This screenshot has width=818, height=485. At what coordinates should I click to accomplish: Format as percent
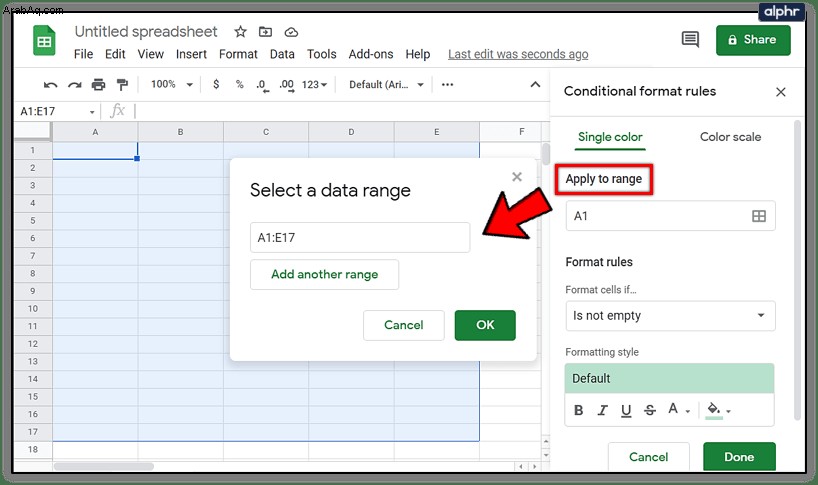coord(239,84)
